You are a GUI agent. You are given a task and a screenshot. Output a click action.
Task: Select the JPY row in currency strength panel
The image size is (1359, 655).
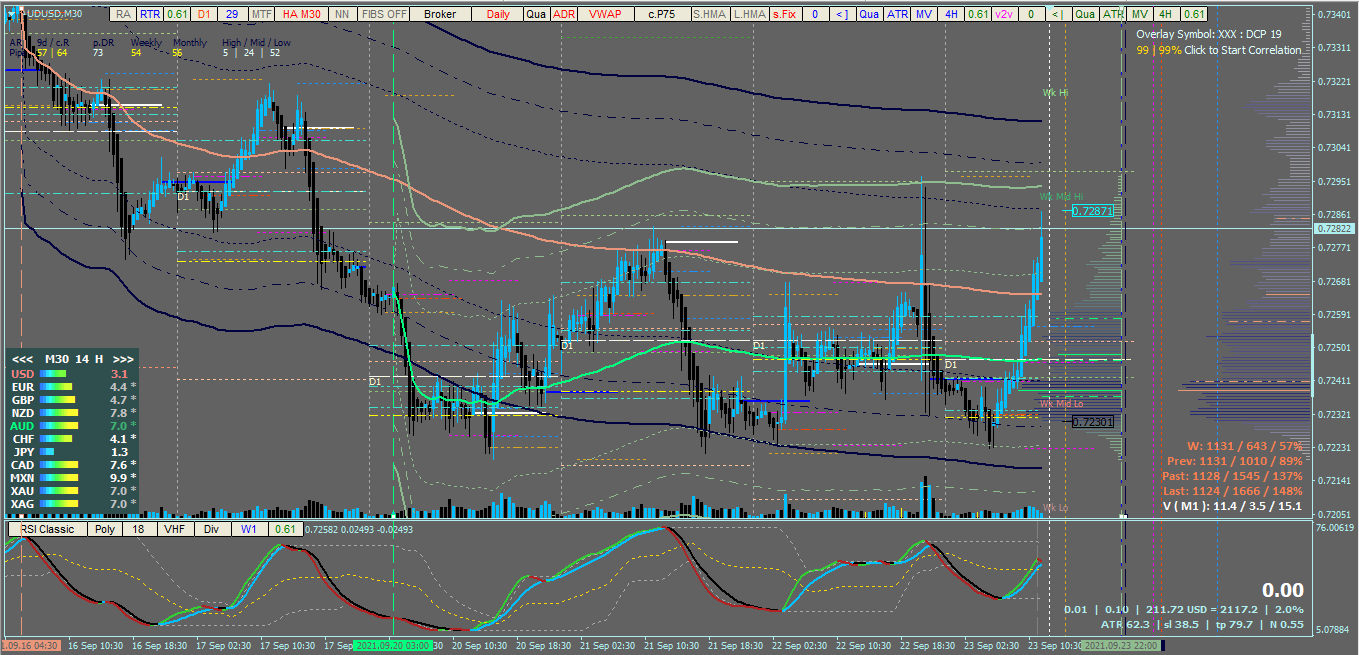72,452
